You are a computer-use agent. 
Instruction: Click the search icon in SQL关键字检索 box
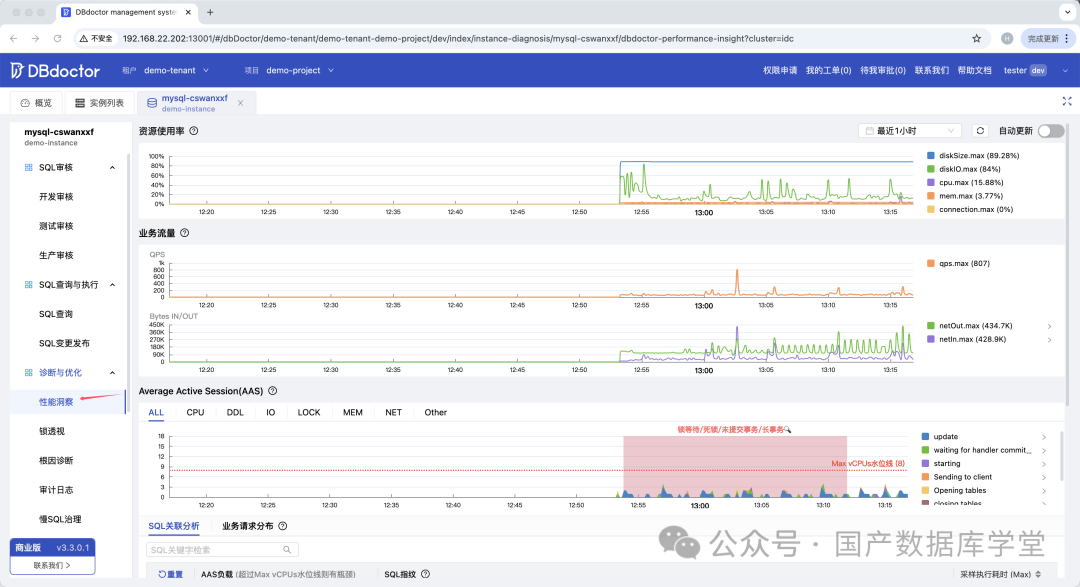287,550
